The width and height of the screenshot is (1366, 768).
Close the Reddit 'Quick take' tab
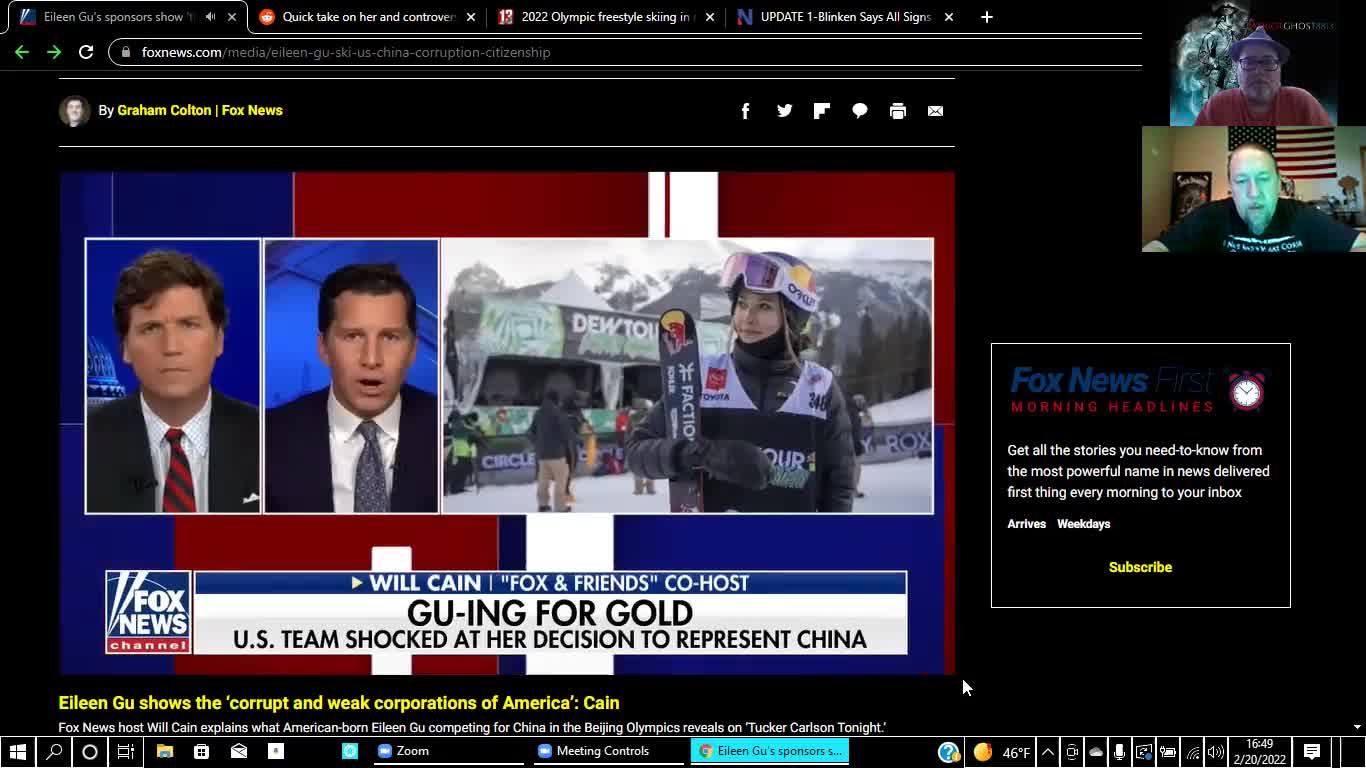tap(471, 17)
